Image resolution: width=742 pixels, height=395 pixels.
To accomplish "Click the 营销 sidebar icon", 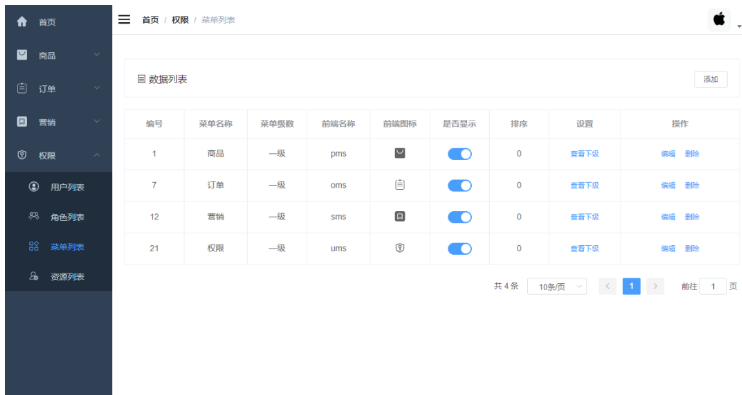I will tap(22, 122).
